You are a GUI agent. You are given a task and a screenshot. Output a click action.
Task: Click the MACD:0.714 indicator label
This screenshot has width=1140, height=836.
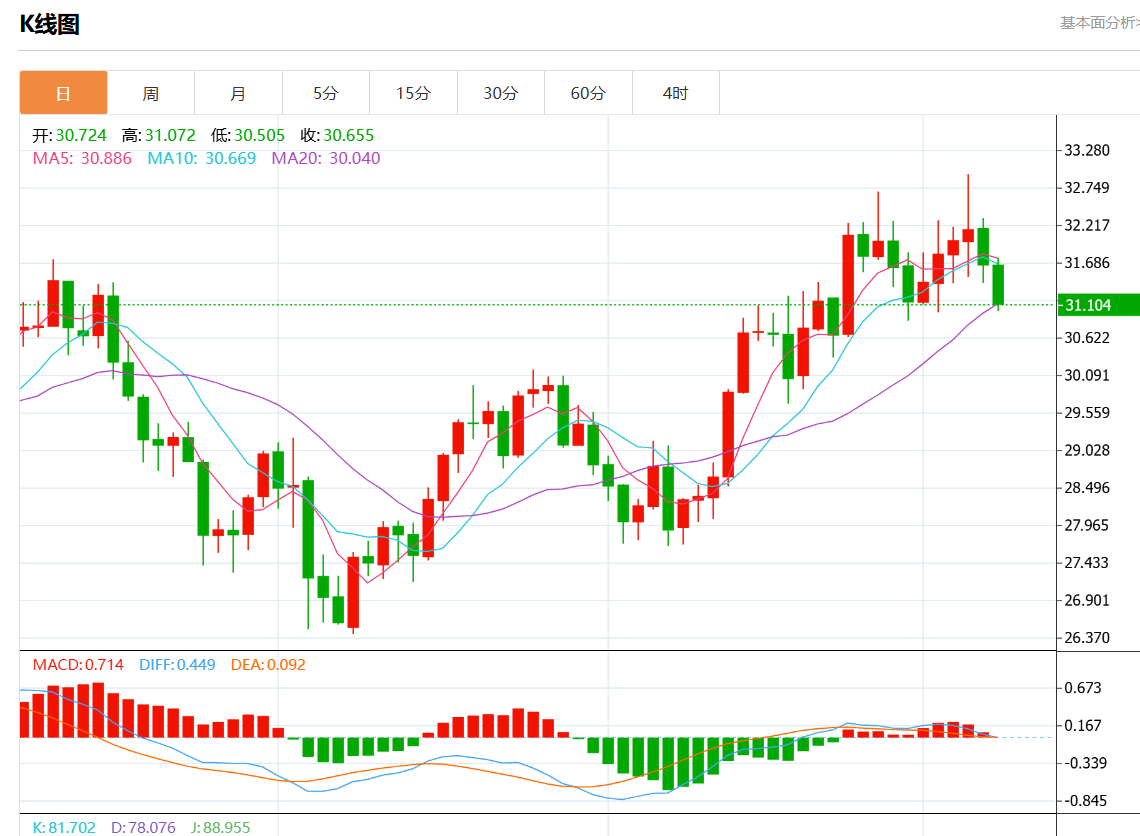tap(78, 664)
